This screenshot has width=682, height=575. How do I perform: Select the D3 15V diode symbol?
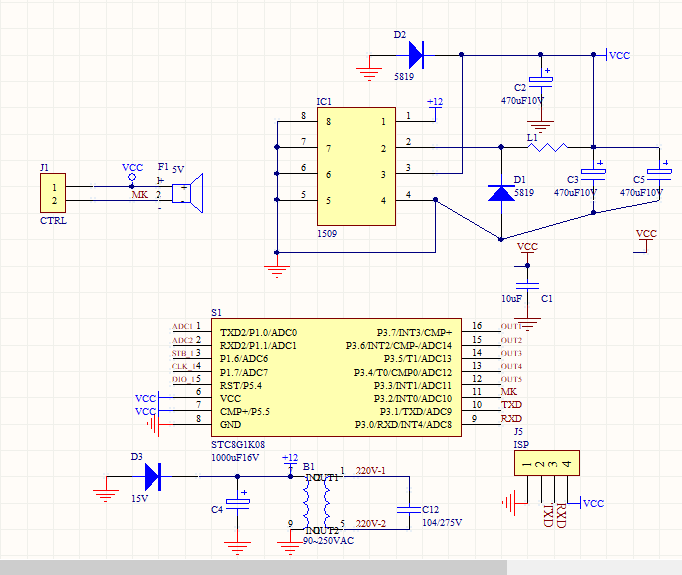click(x=153, y=477)
